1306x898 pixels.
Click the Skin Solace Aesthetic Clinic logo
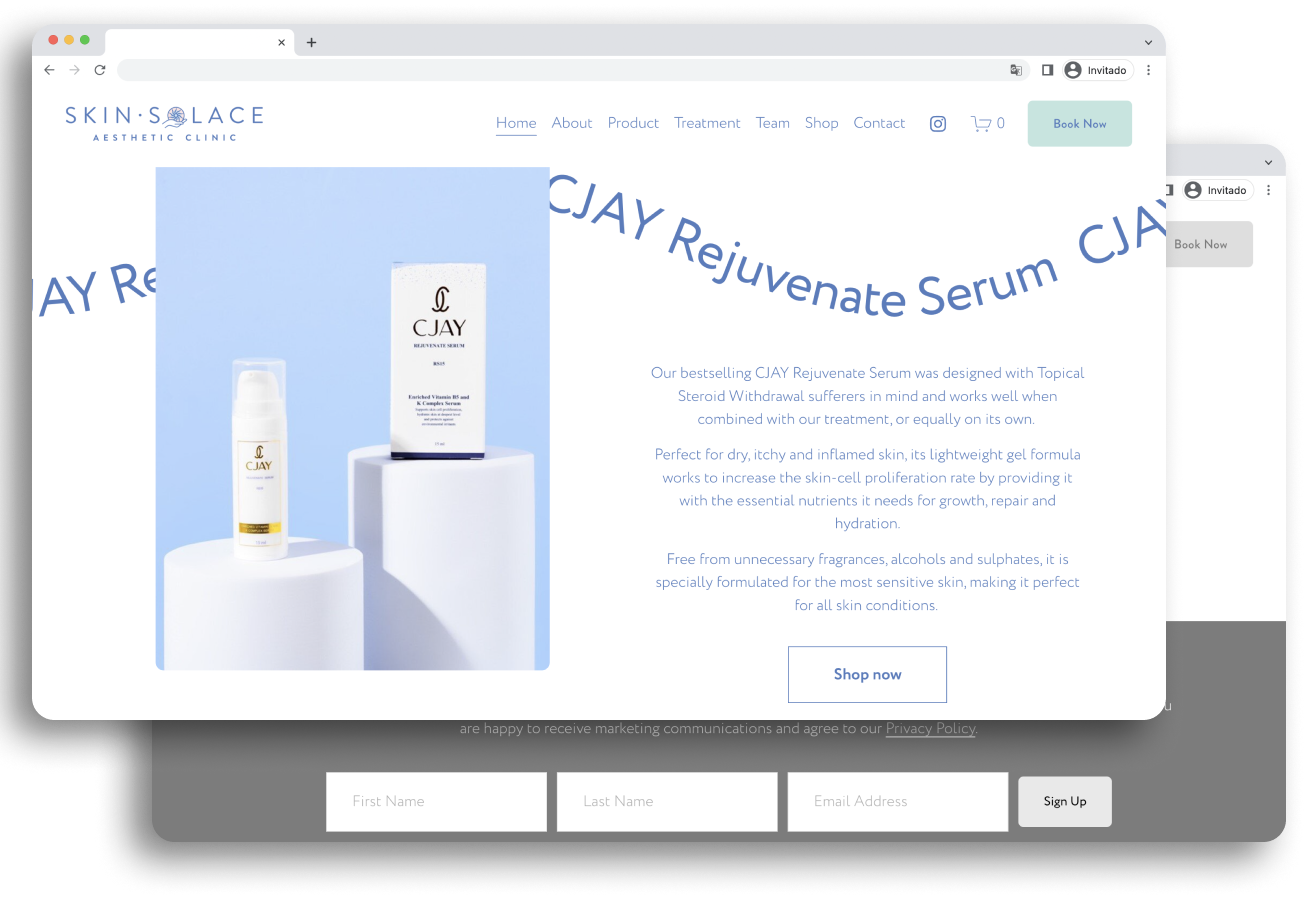pos(164,123)
